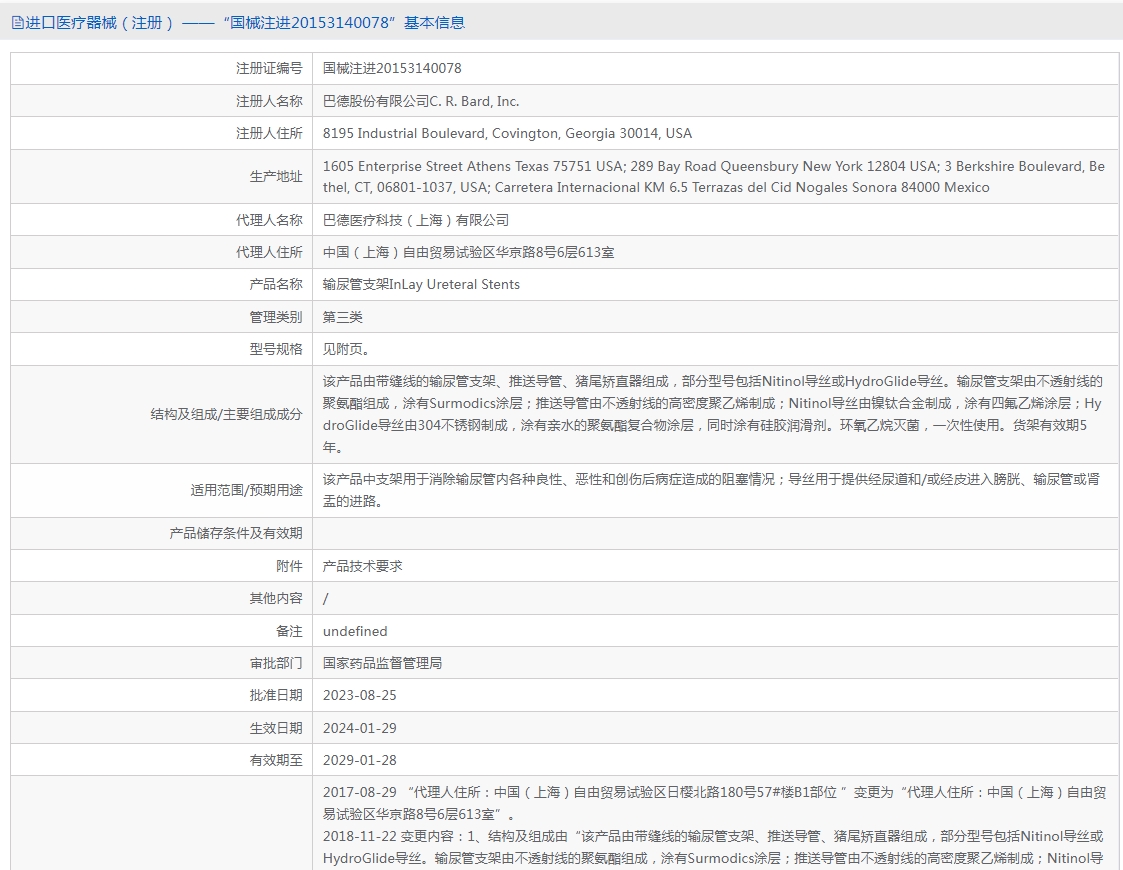Click 第三类 category value
The image size is (1123, 870).
tap(342, 317)
